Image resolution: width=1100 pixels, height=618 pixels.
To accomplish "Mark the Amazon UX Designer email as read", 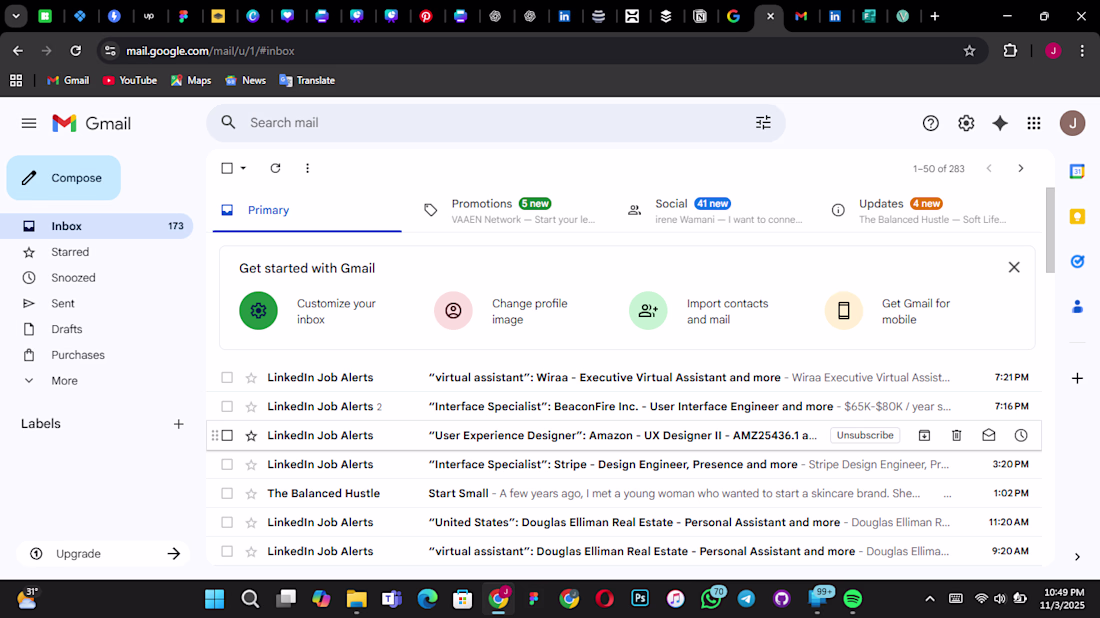I will coord(988,436).
